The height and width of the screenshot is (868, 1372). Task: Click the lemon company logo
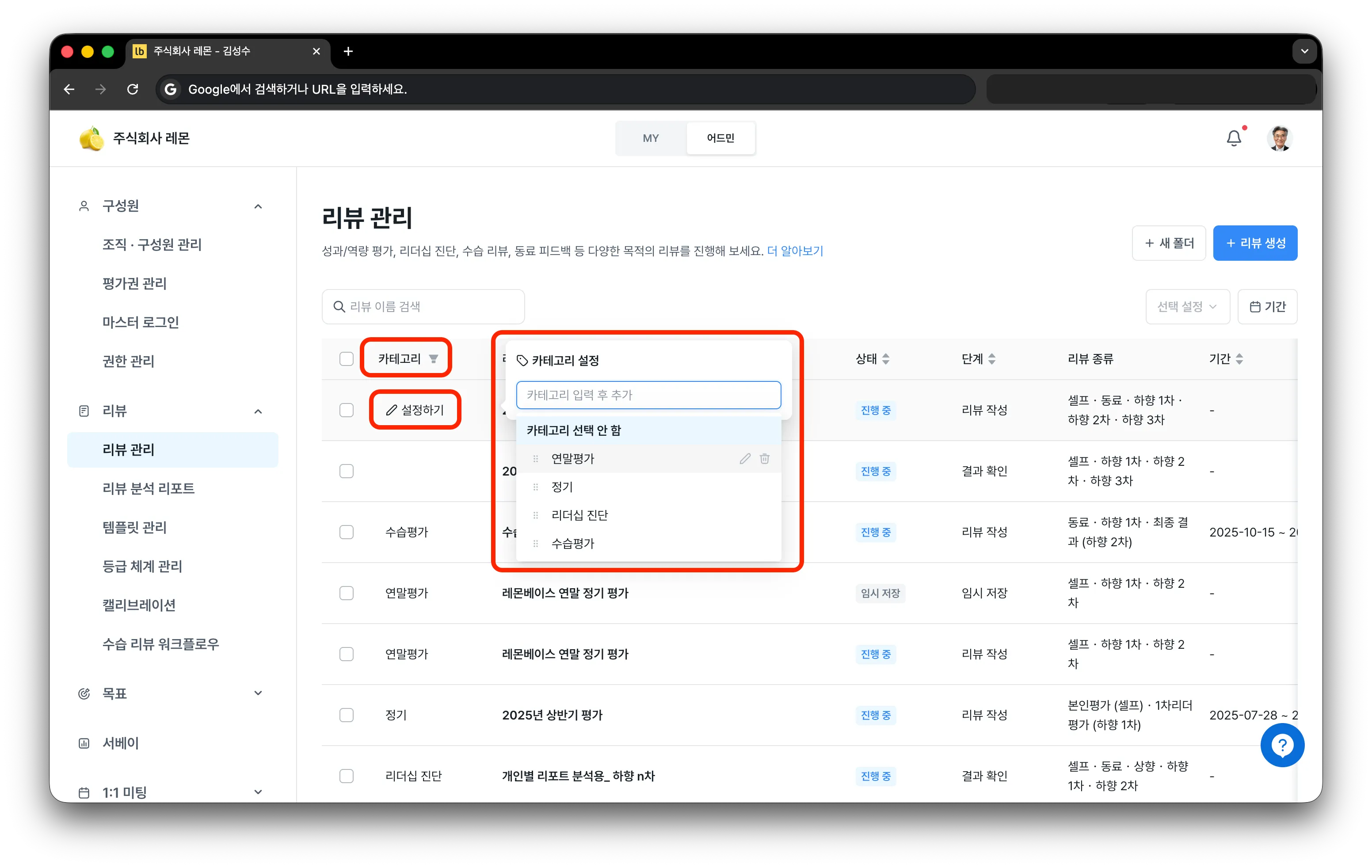click(x=91, y=138)
